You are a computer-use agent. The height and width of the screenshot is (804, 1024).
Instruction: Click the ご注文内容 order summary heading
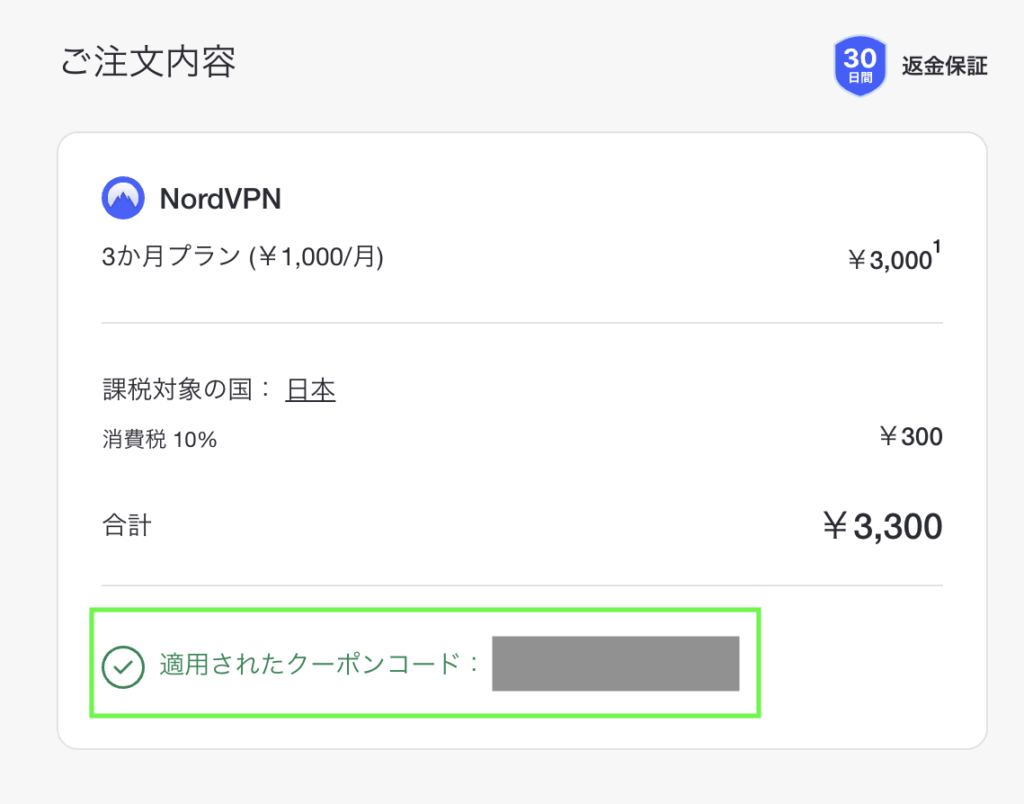(148, 63)
